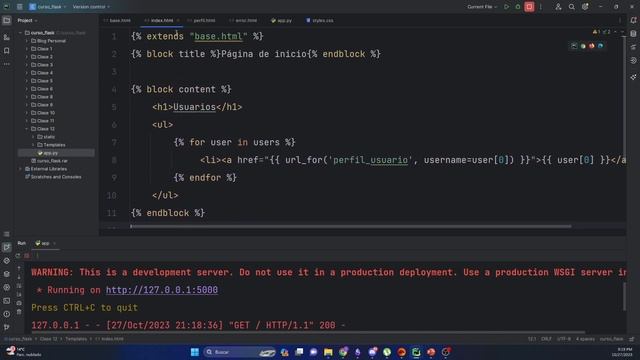Open page in Edge from editor browser icons
This screenshot has width=640, height=360.
click(600, 46)
